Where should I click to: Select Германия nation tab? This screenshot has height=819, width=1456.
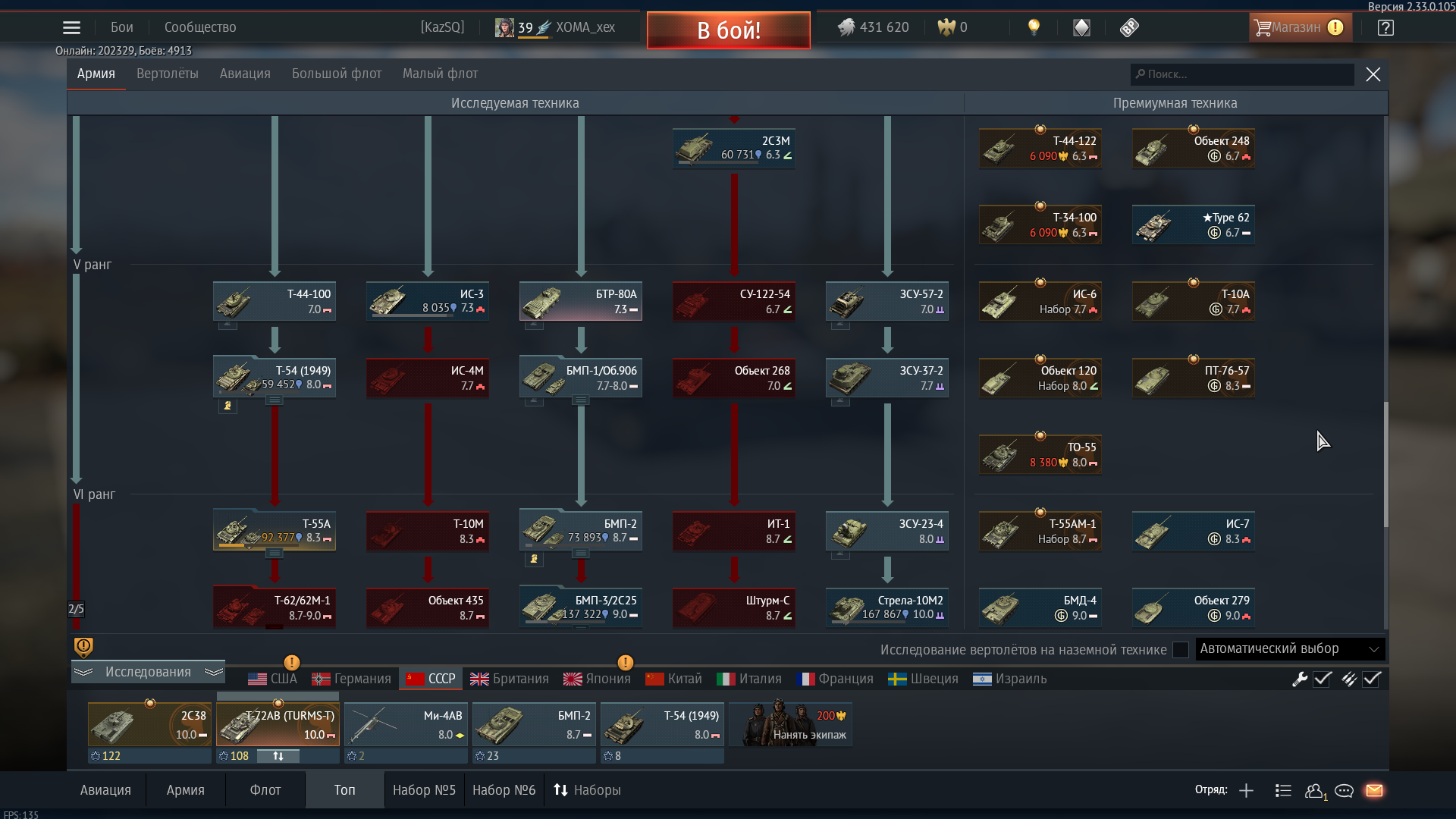coord(351,679)
